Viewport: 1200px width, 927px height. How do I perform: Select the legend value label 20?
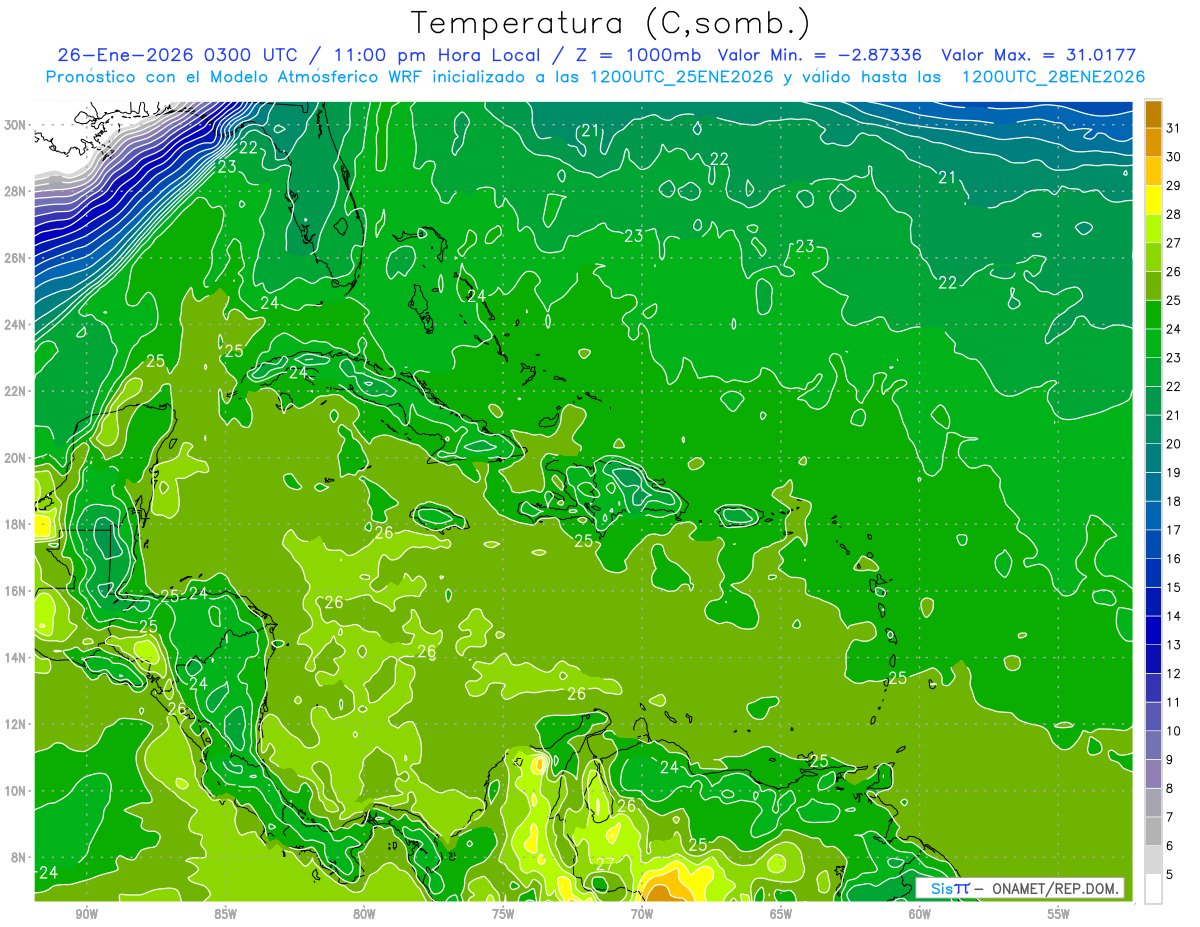(x=1174, y=444)
